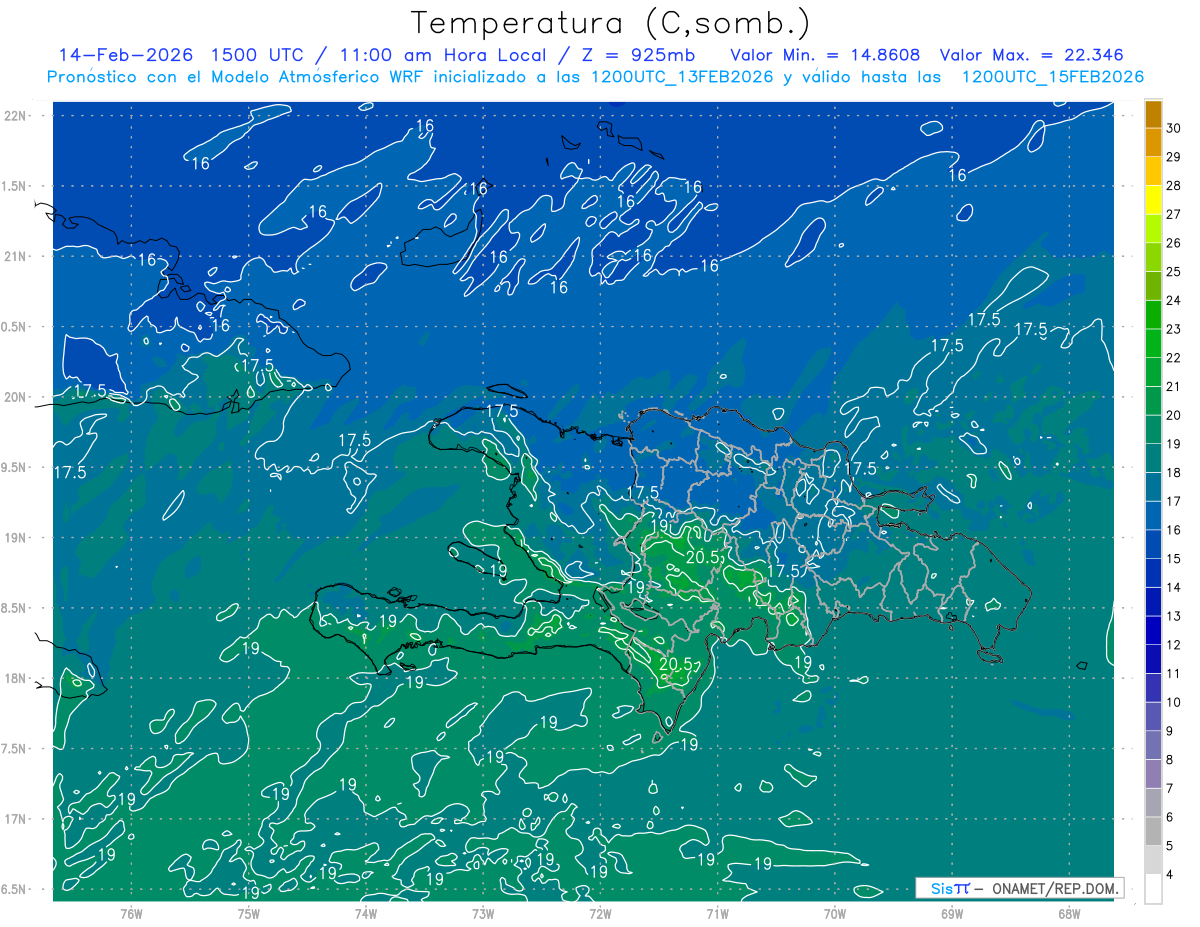Click the color bar value "24"
1200x927 pixels.
click(x=1175, y=300)
